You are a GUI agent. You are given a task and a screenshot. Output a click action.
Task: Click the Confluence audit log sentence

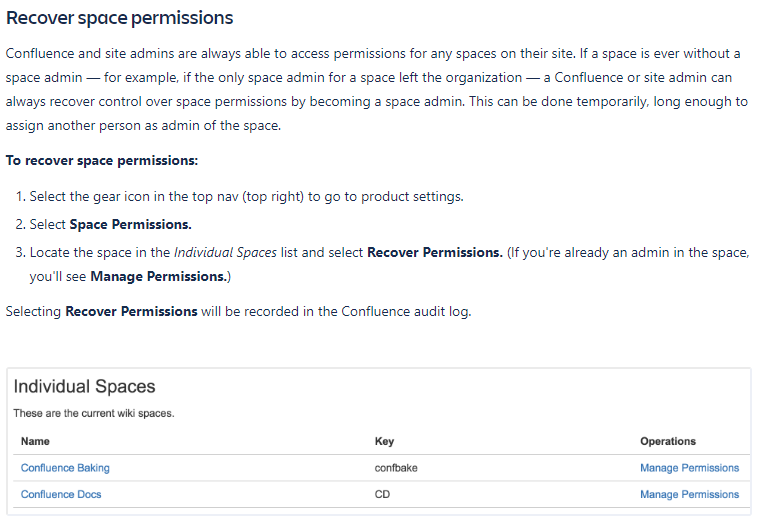point(239,311)
